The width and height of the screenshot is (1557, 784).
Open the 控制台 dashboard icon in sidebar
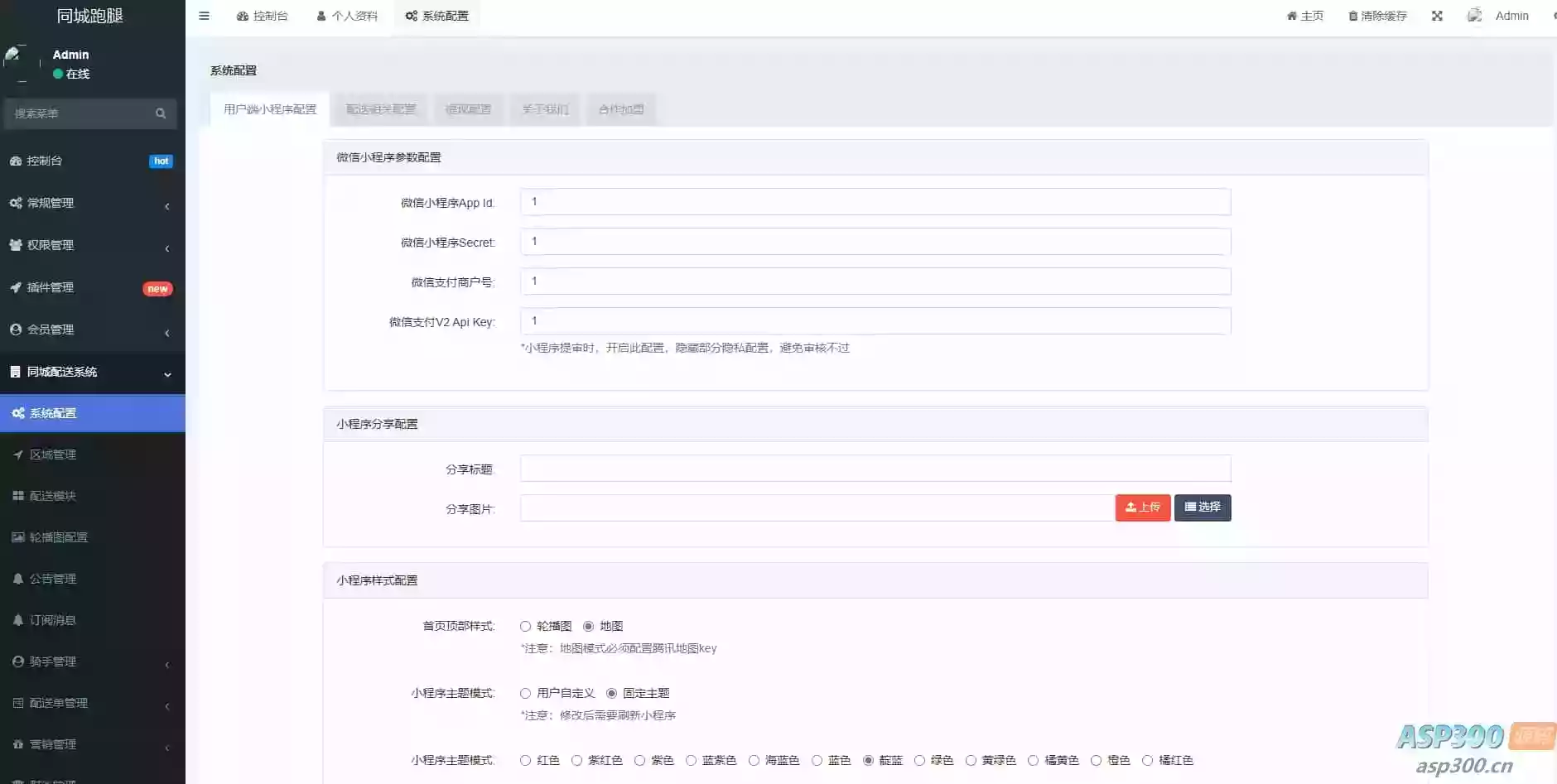pyautogui.click(x=16, y=161)
